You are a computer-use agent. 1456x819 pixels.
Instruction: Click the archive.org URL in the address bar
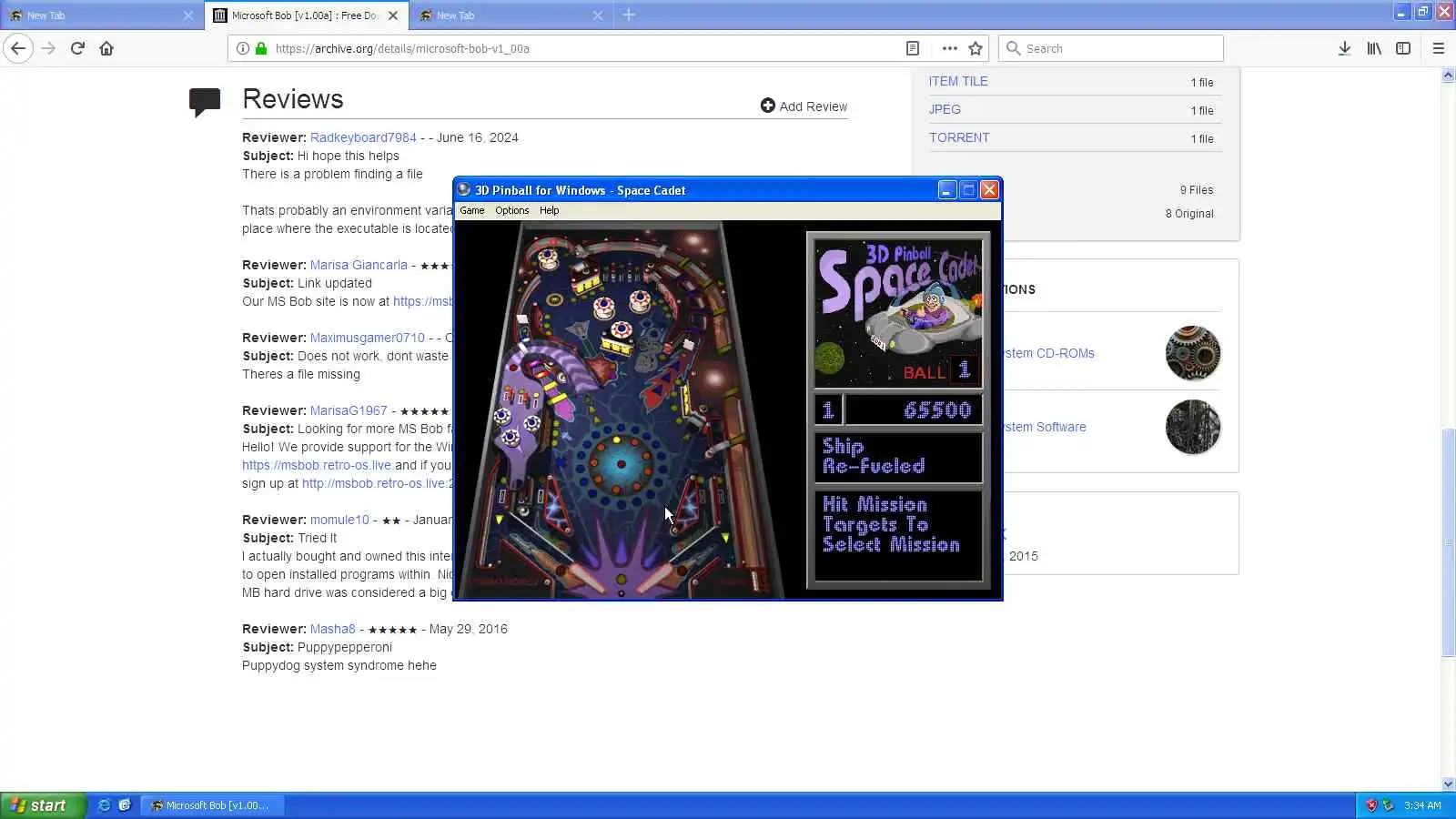402,48
